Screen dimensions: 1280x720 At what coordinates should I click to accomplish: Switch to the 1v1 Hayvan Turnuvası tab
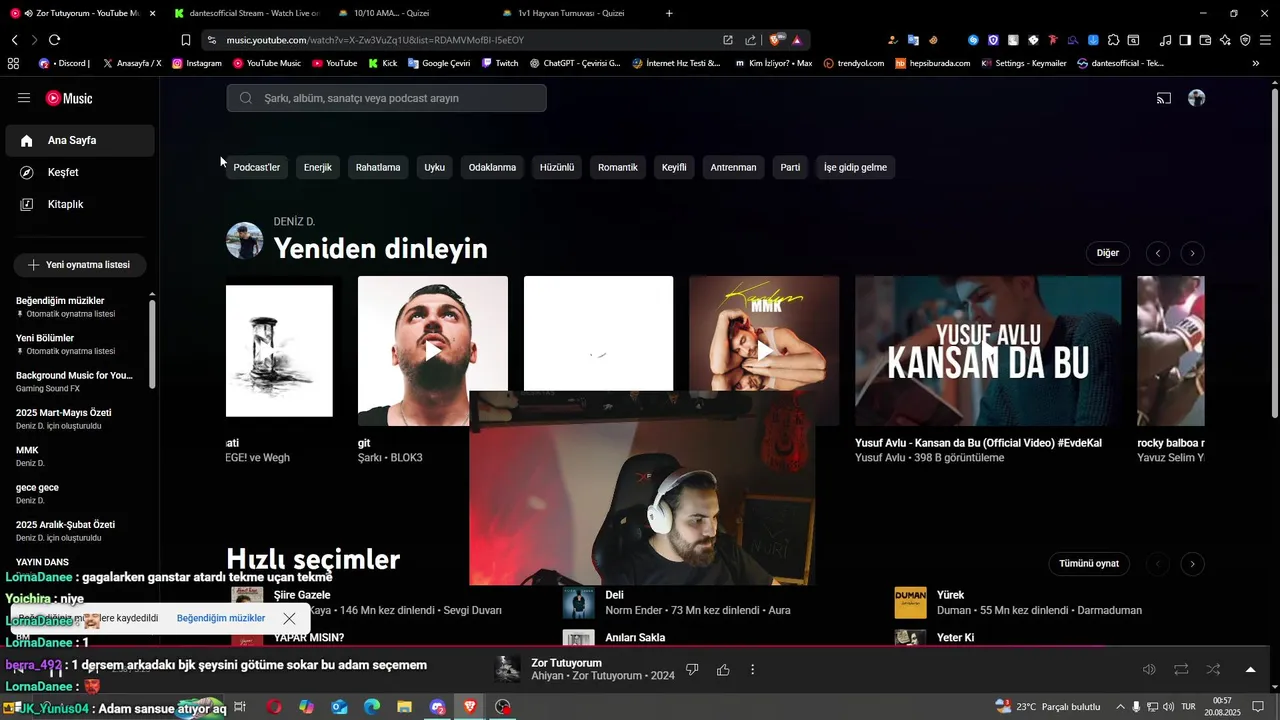pyautogui.click(x=572, y=13)
